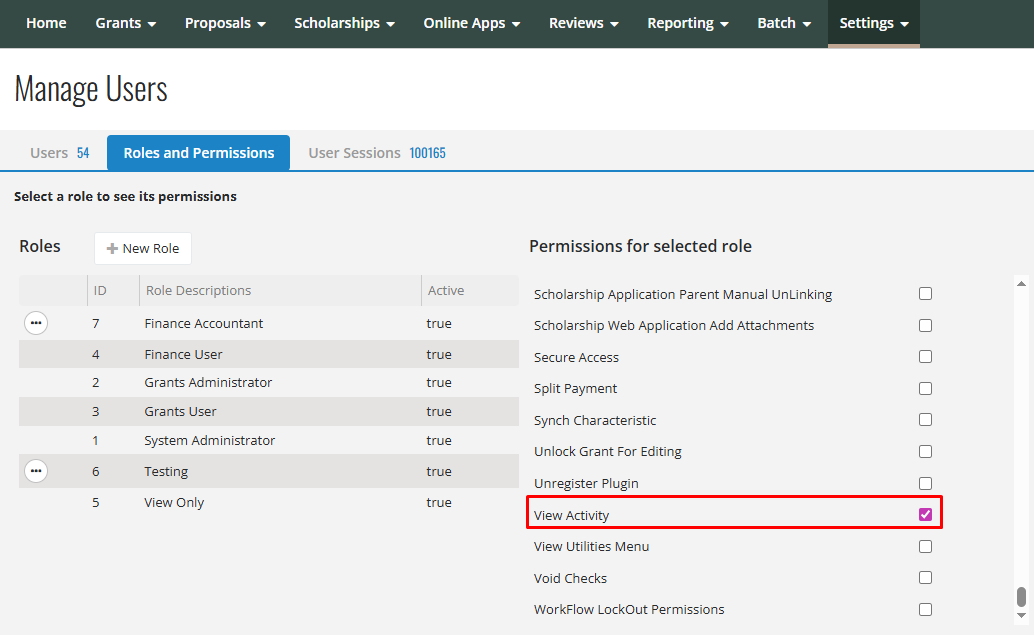This screenshot has width=1034, height=635.
Task: Enable the Split Payment permission
Action: coord(925,388)
